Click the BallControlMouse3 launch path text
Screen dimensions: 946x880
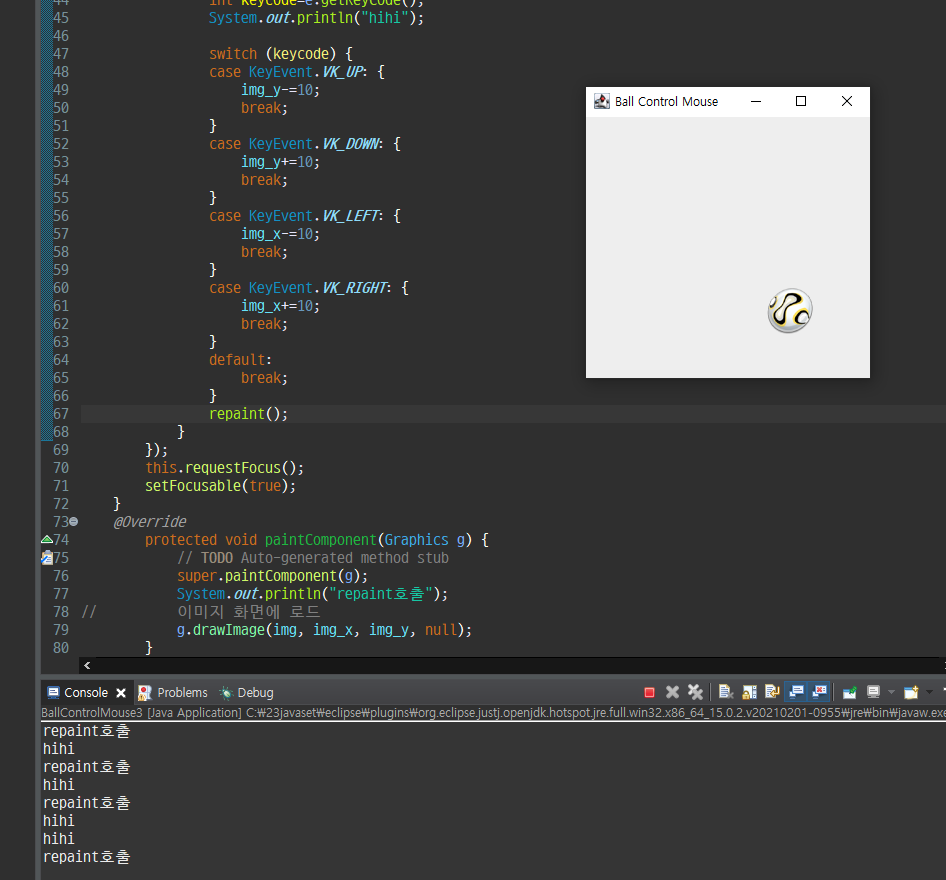pos(494,712)
